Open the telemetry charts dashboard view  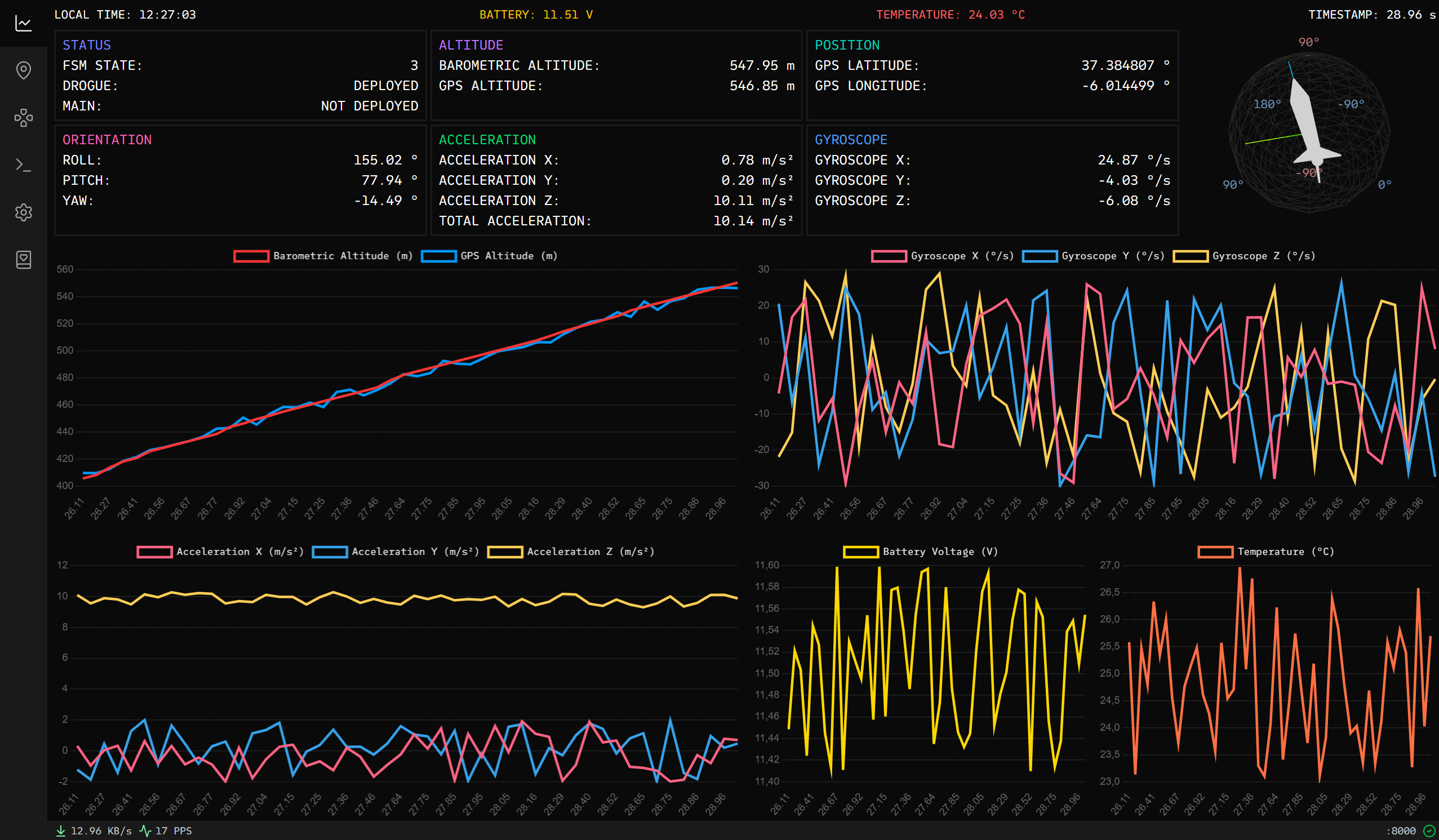pyautogui.click(x=24, y=23)
